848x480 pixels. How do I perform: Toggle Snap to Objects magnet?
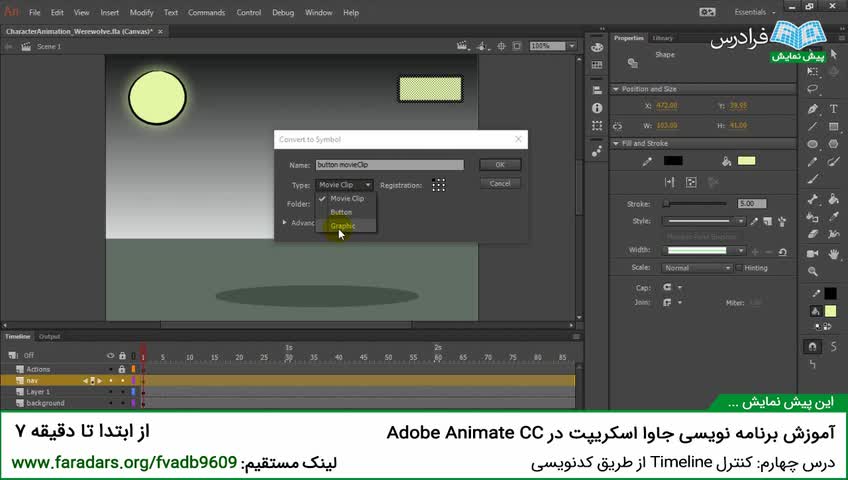tap(812, 346)
